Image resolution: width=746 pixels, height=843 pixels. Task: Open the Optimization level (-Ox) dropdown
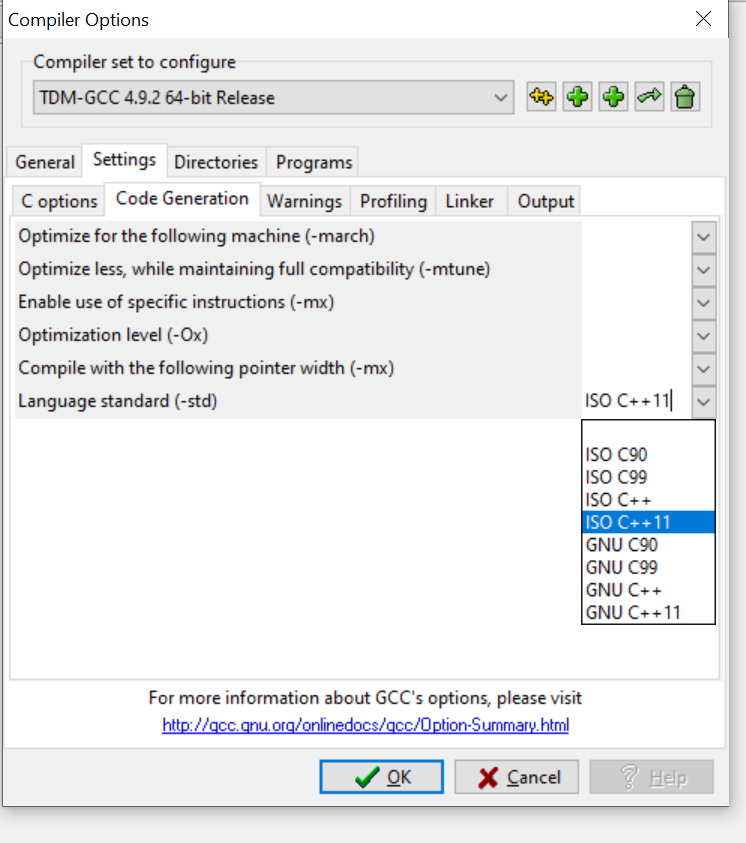704,335
